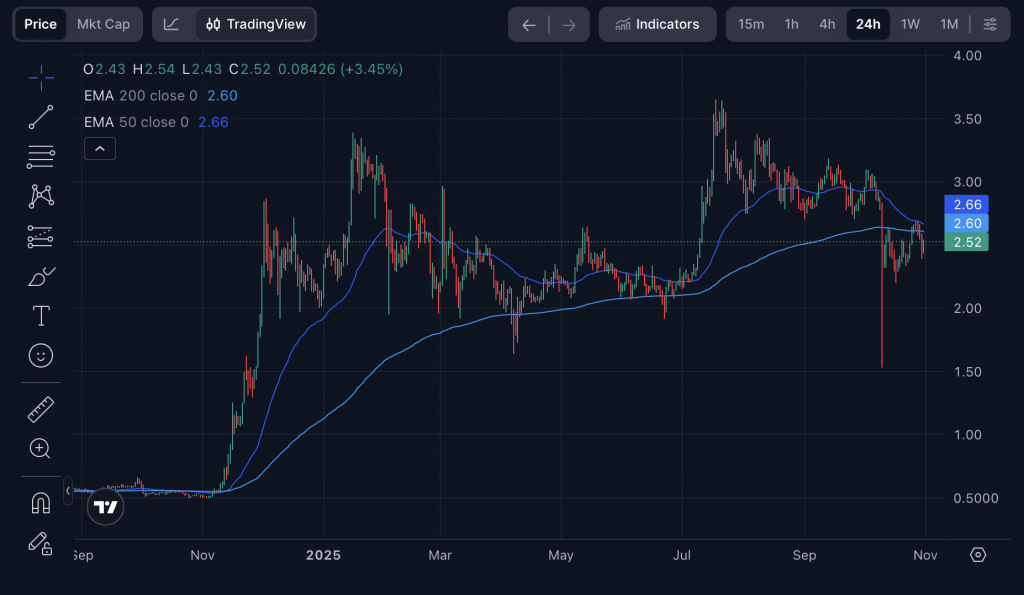The height and width of the screenshot is (595, 1024).
Task: Switch to Mkt Cap view
Action: pos(103,24)
